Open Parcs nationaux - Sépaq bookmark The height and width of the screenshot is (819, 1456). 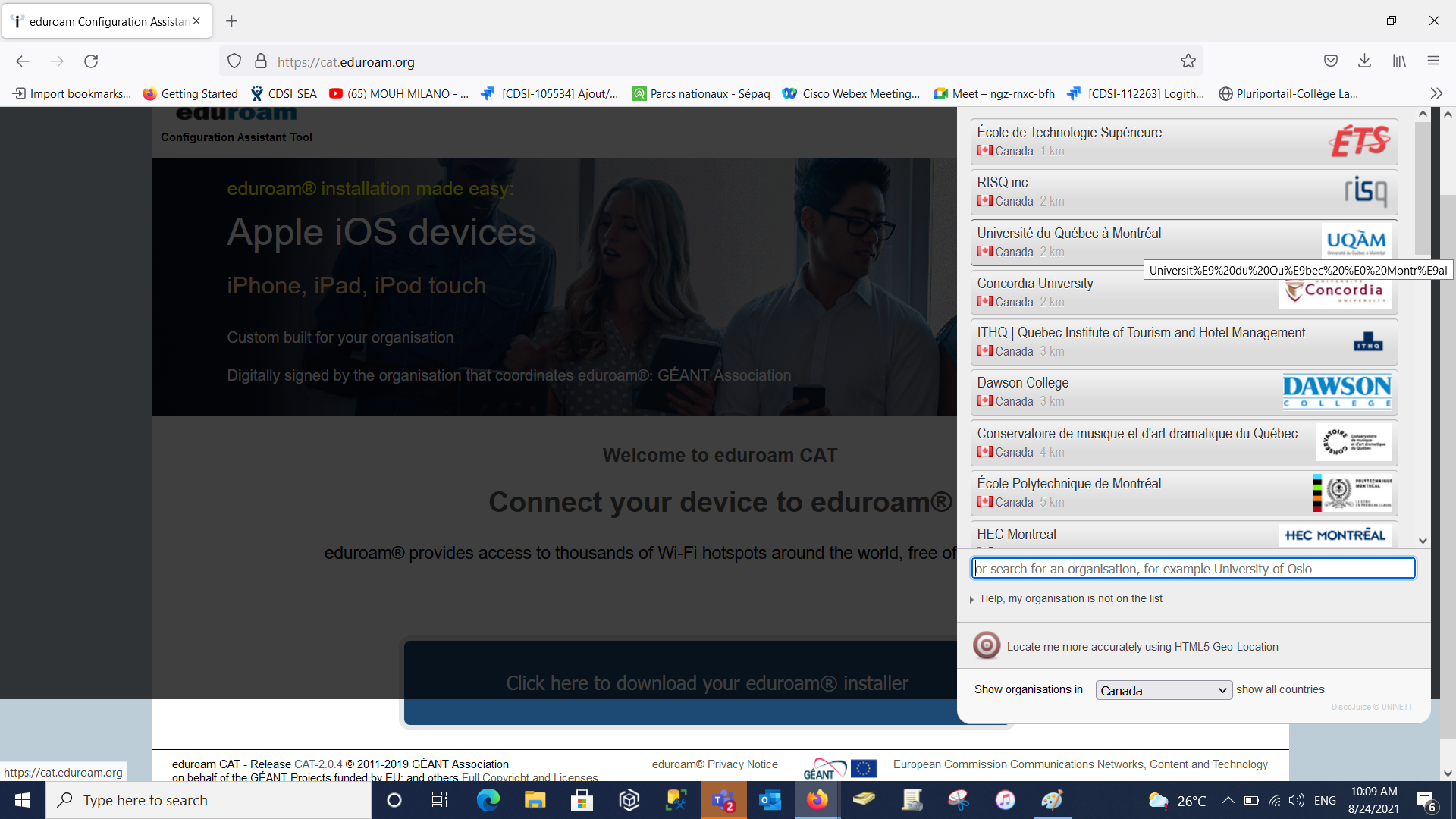pyautogui.click(x=701, y=93)
